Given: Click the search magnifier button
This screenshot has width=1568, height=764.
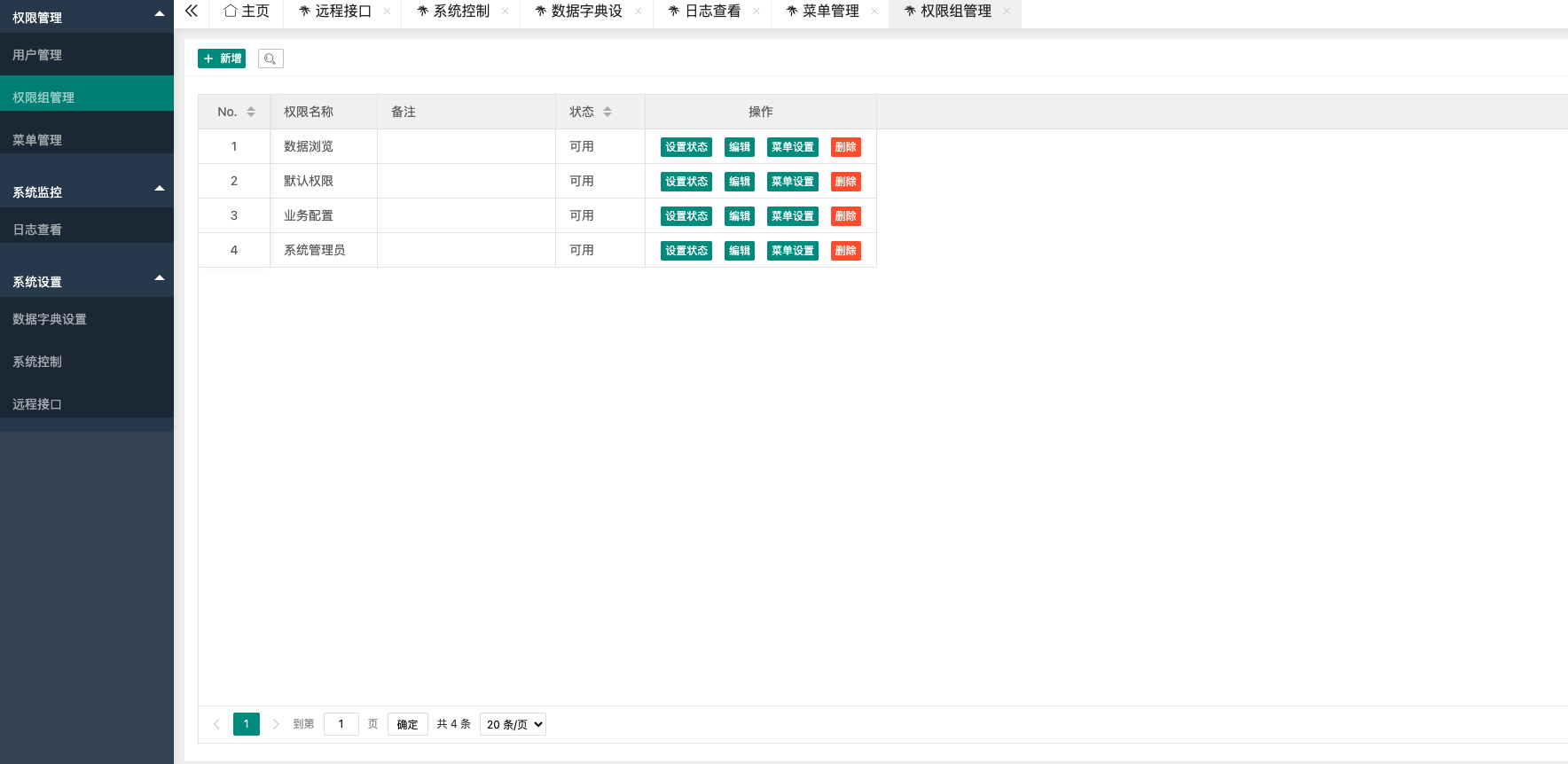Looking at the screenshot, I should coord(270,58).
